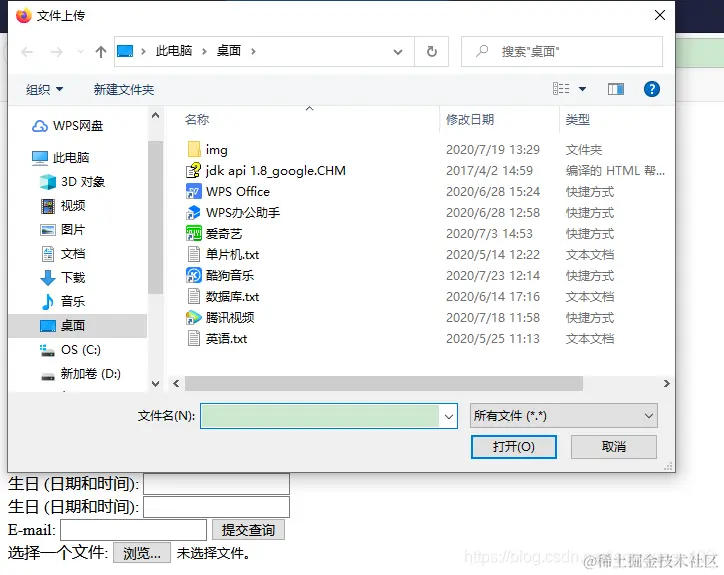The width and height of the screenshot is (724, 575).
Task: Select the jdk api CHM file icon
Action: point(193,170)
